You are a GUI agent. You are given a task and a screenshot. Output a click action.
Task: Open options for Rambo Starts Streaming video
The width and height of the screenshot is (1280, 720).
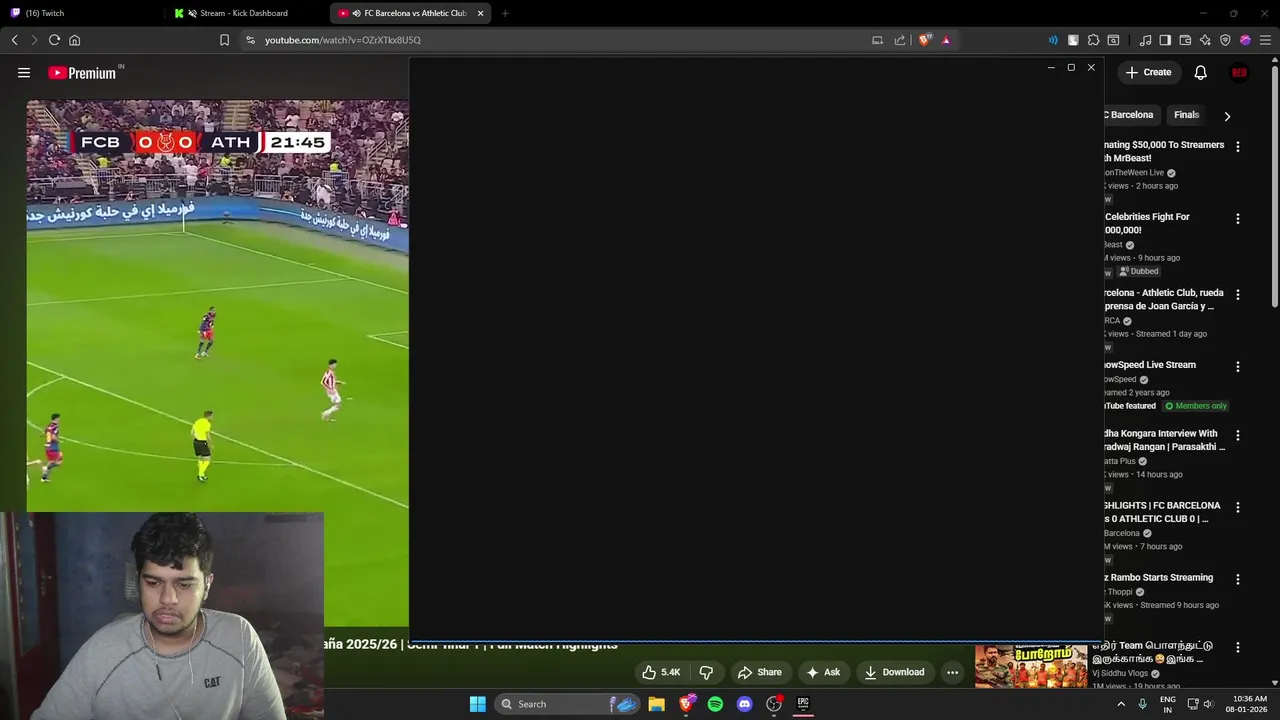click(x=1237, y=579)
